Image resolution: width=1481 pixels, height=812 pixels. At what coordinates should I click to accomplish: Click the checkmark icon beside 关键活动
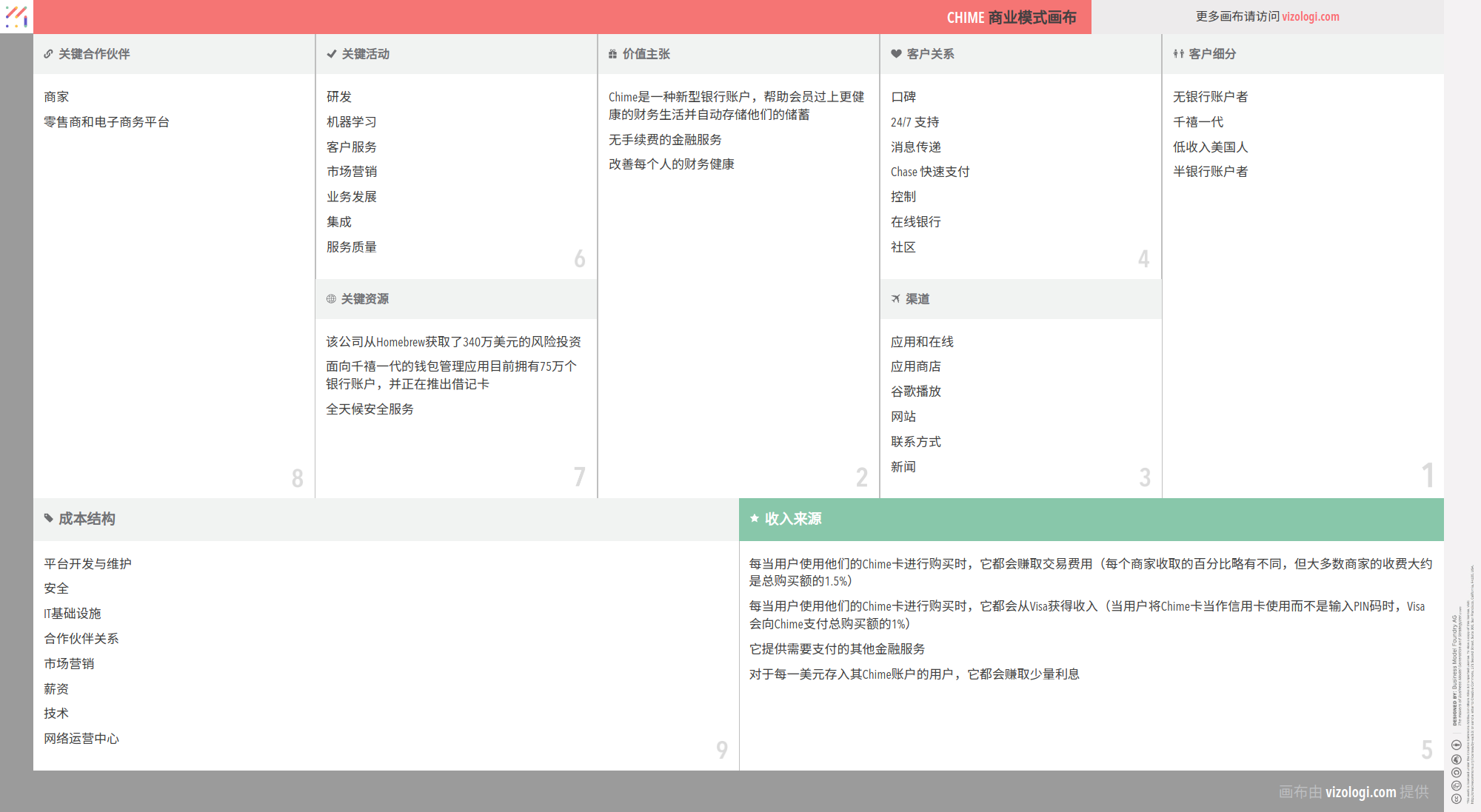[331, 54]
